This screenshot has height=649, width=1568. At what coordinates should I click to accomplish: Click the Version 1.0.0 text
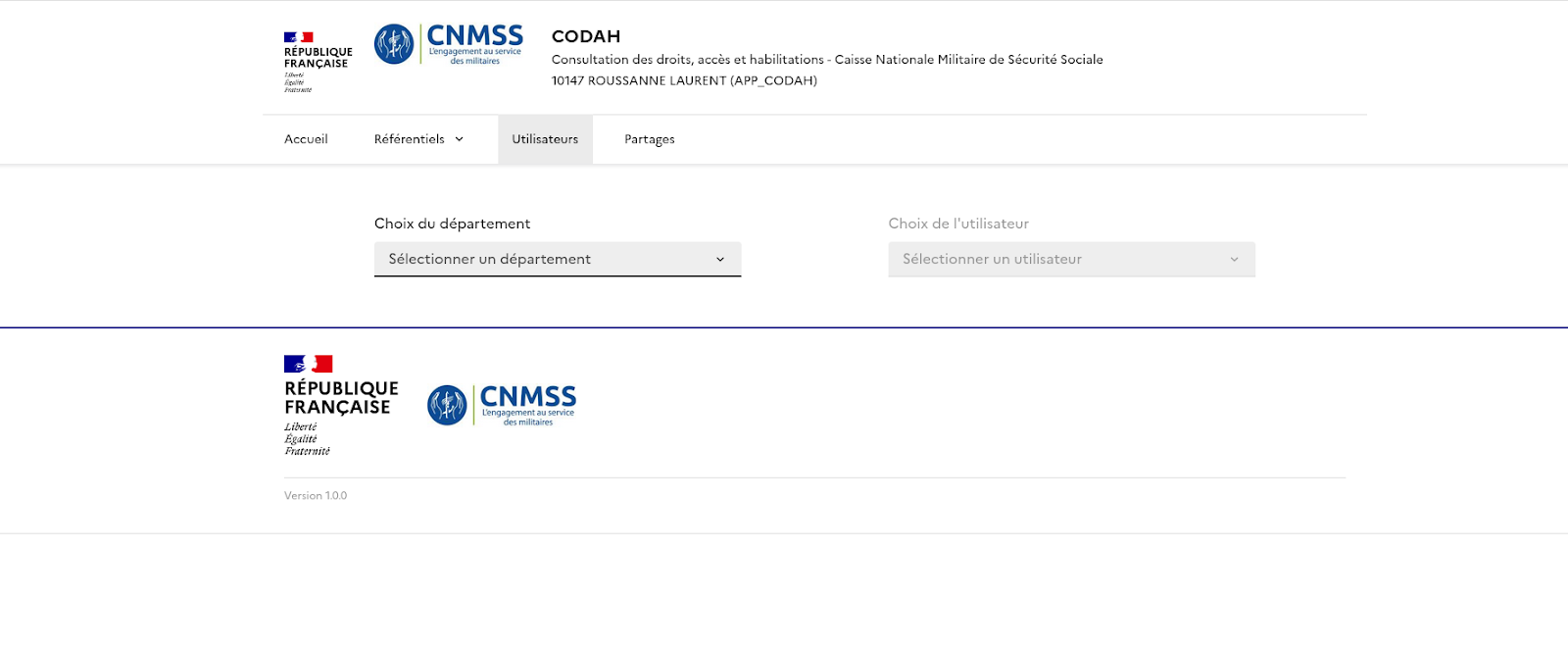pyautogui.click(x=316, y=496)
